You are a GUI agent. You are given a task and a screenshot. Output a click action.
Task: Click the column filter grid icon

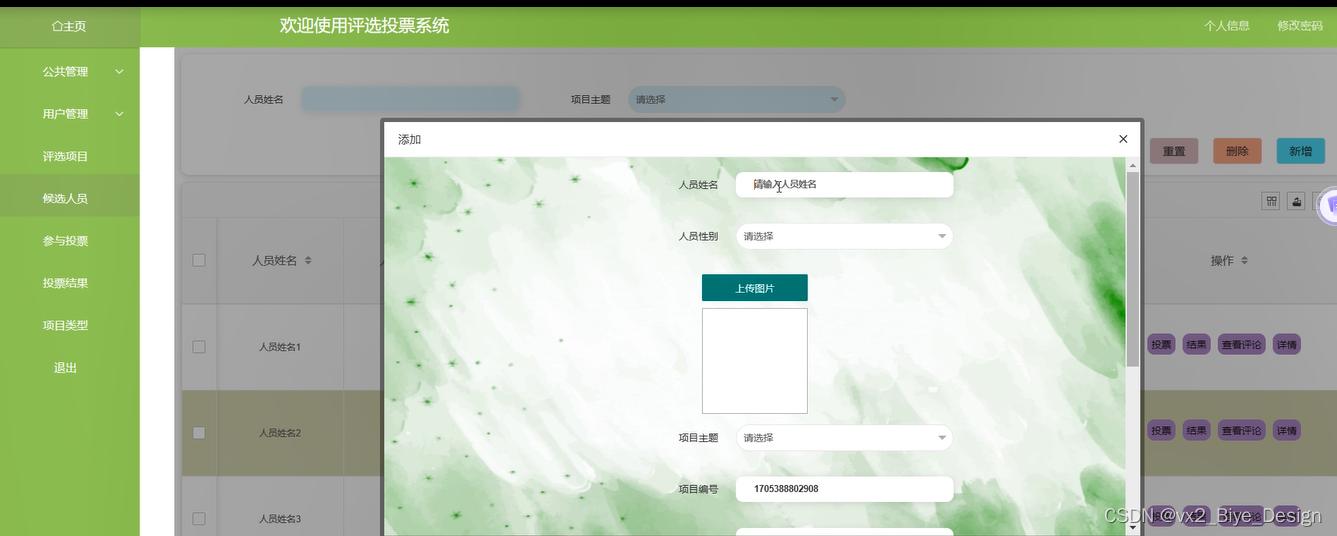[1271, 201]
